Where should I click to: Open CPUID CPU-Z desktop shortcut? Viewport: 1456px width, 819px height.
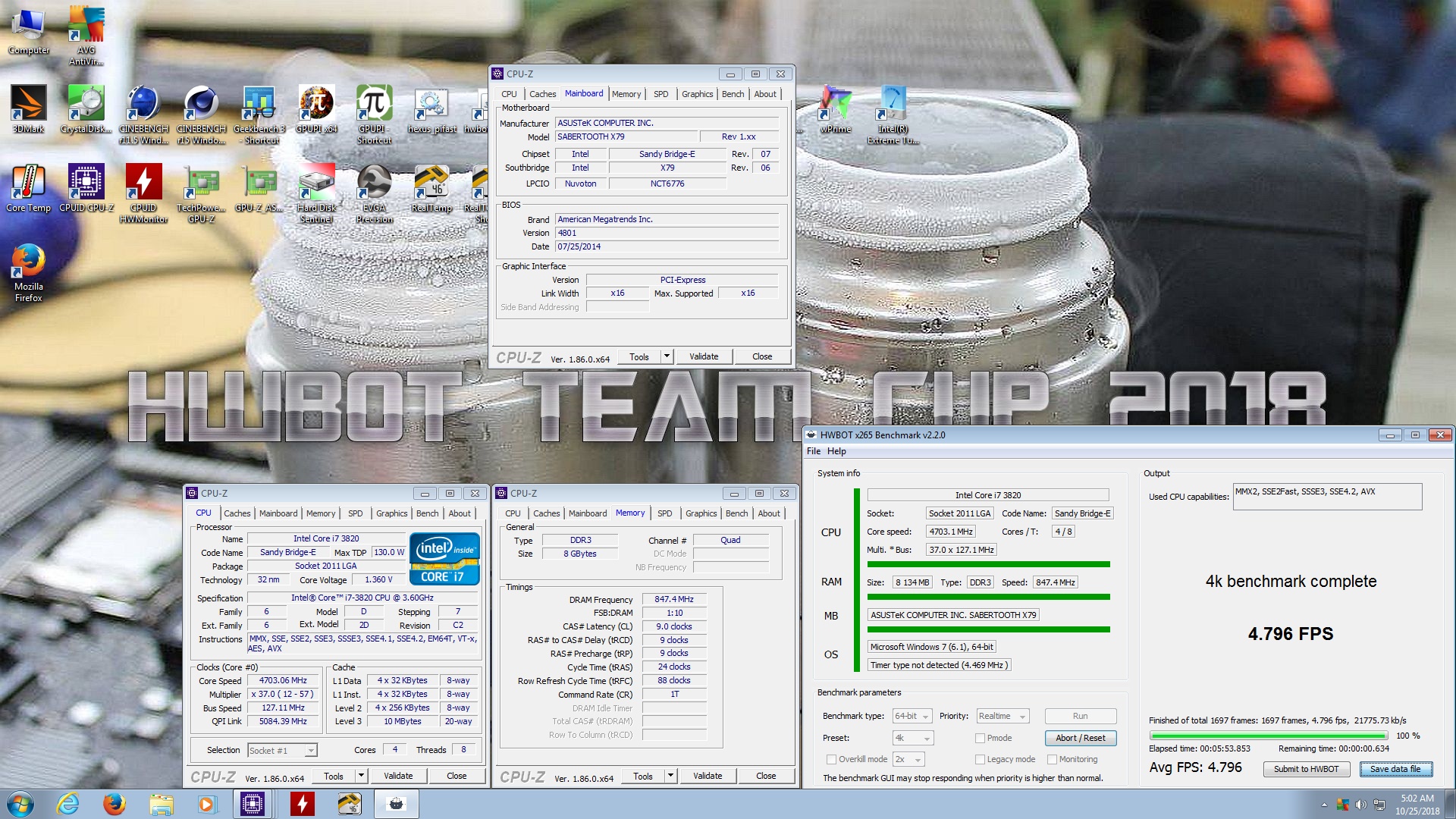coord(86,187)
